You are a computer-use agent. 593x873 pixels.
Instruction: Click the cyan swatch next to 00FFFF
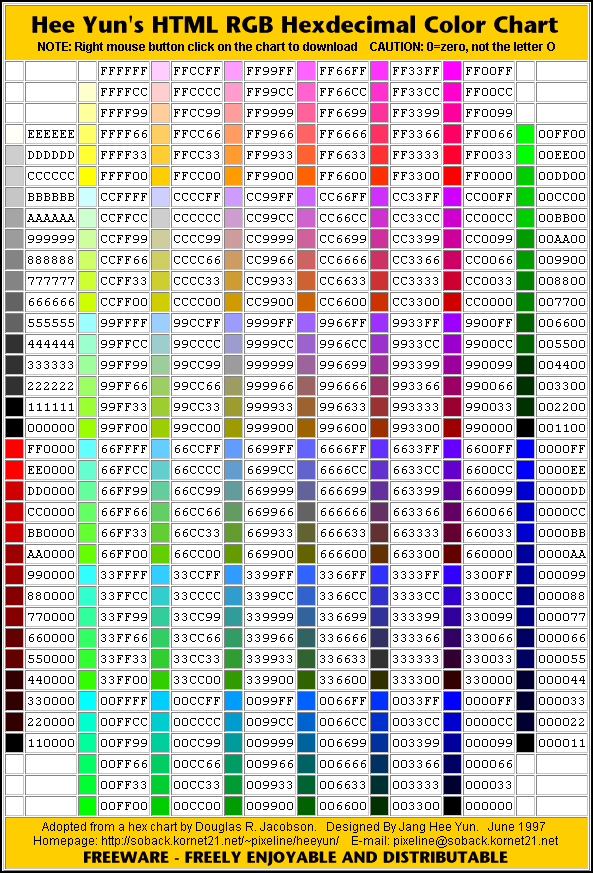[87, 701]
